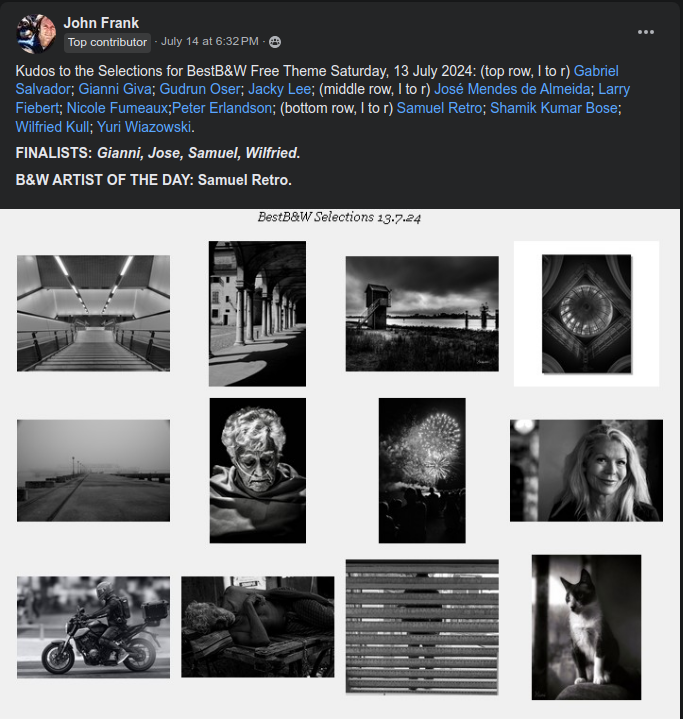The width and height of the screenshot is (683, 719).
Task: Open the stairway with ceiling lights photo
Action: tap(94, 313)
